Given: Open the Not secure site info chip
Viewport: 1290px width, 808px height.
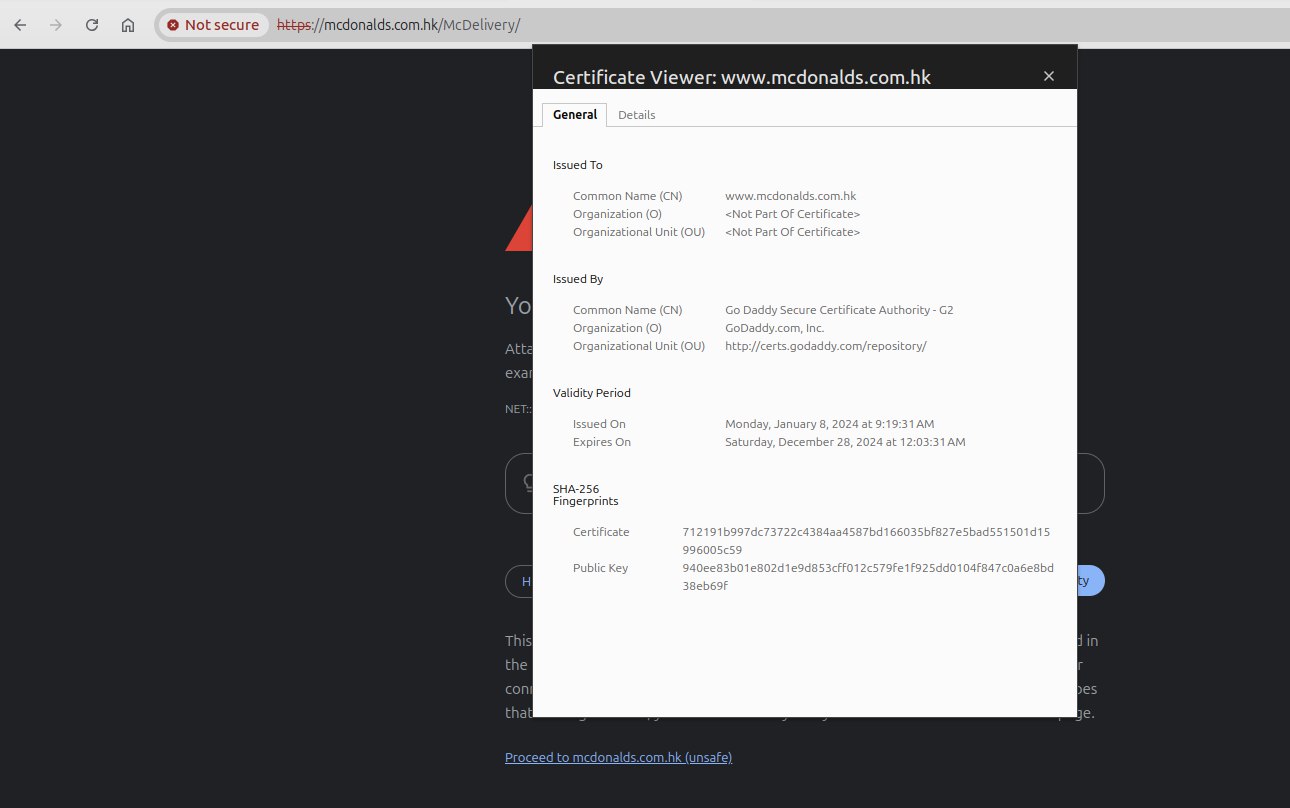Looking at the screenshot, I should pyautogui.click(x=213, y=25).
